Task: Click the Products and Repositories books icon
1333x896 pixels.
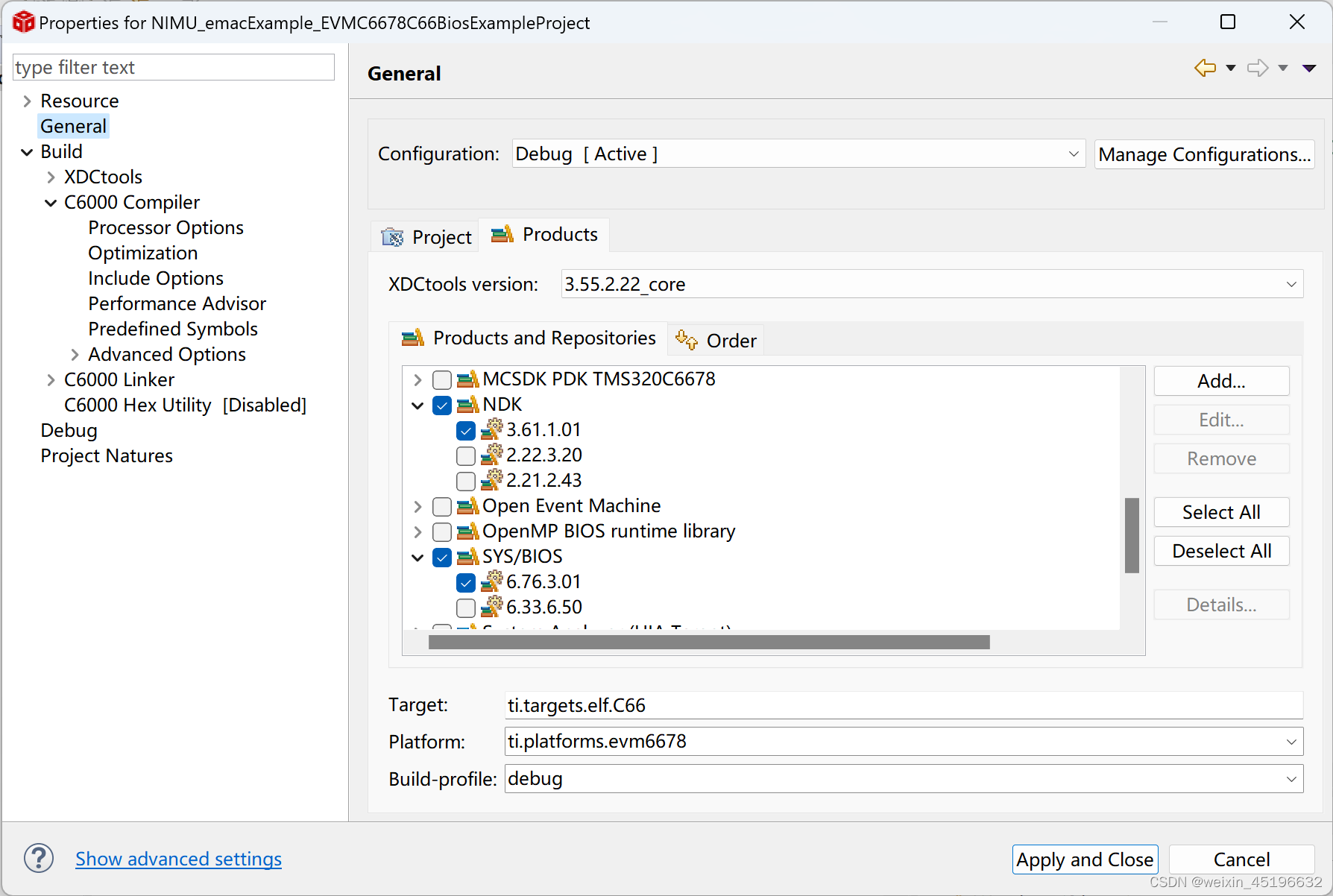Action: point(413,338)
